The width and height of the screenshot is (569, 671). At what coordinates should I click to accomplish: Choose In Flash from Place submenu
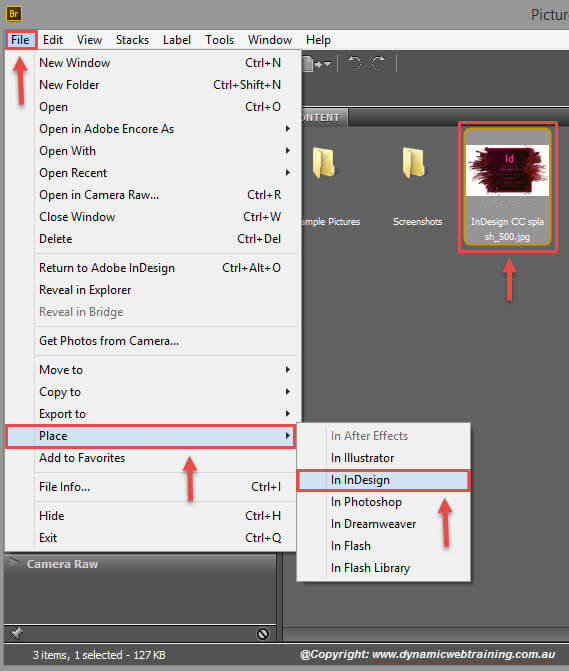[x=383, y=546]
